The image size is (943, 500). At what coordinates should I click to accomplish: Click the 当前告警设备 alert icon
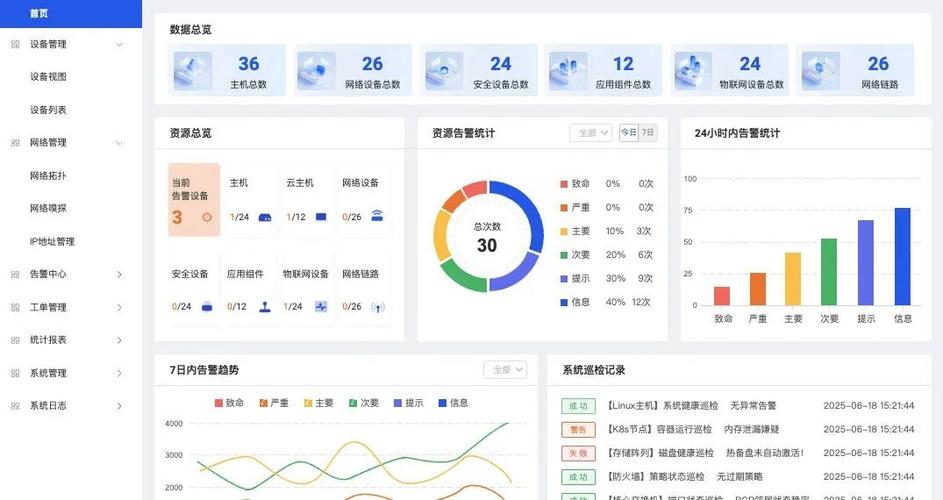coord(207,217)
